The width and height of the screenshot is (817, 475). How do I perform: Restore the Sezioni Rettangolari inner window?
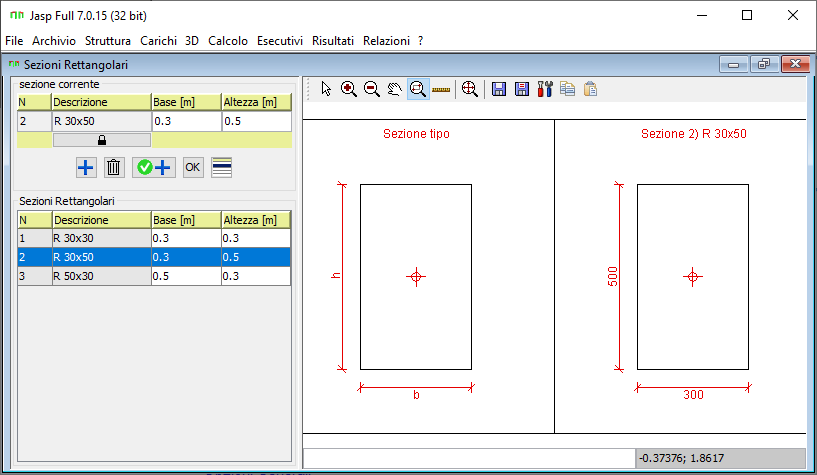coord(764,65)
